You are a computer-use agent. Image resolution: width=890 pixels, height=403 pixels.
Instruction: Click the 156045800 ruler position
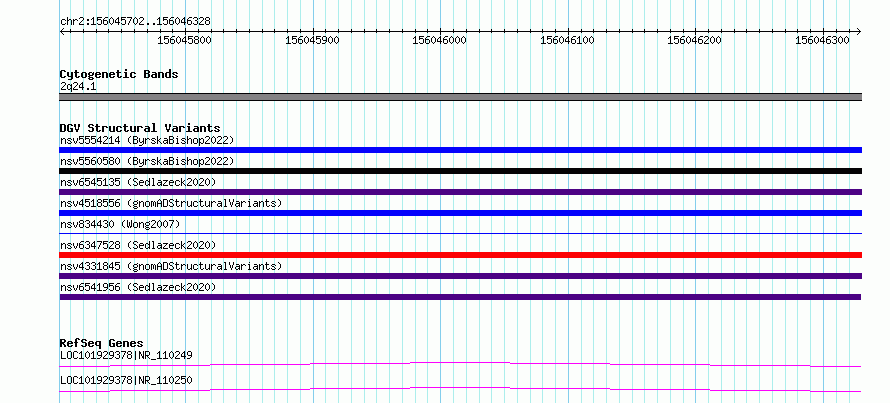(x=184, y=40)
